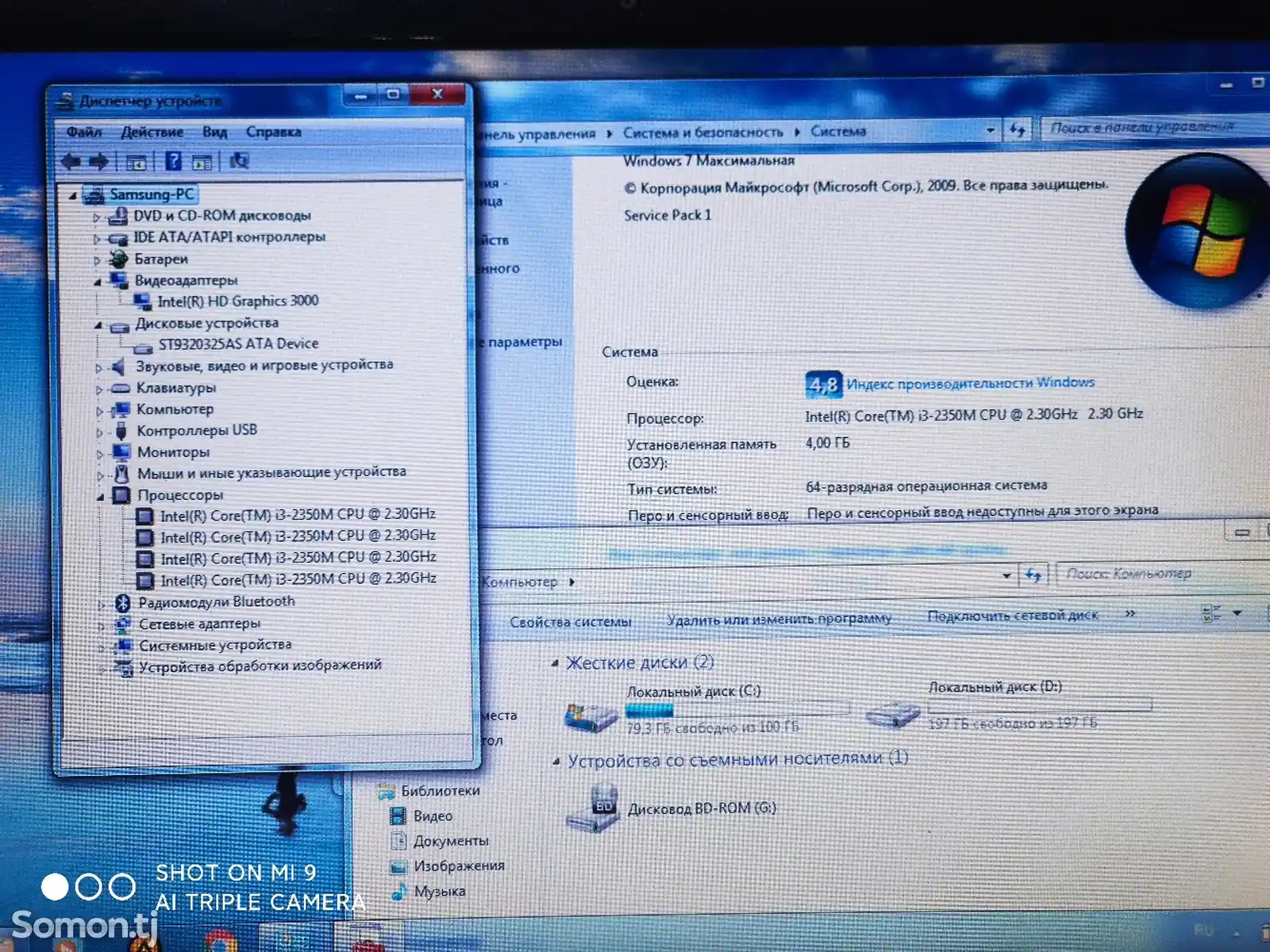Expand Звуковые, видео и игровые устройства

pyautogui.click(x=98, y=367)
